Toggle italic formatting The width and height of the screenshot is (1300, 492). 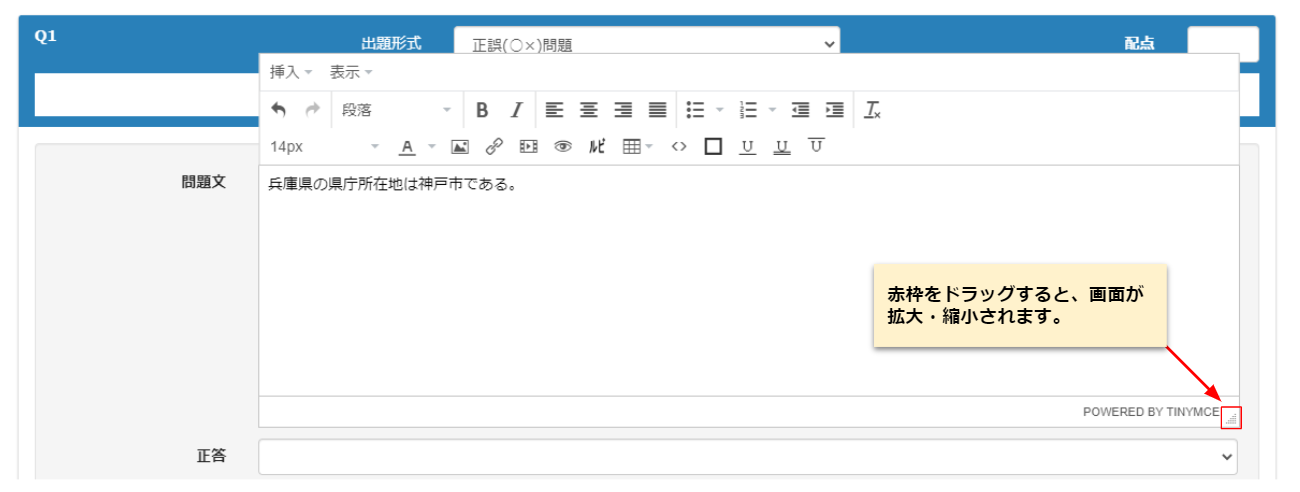coord(516,110)
